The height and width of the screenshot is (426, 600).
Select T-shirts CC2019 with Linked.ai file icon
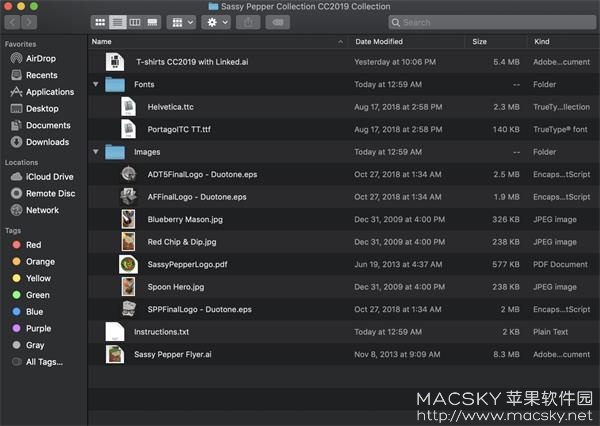(x=115, y=62)
